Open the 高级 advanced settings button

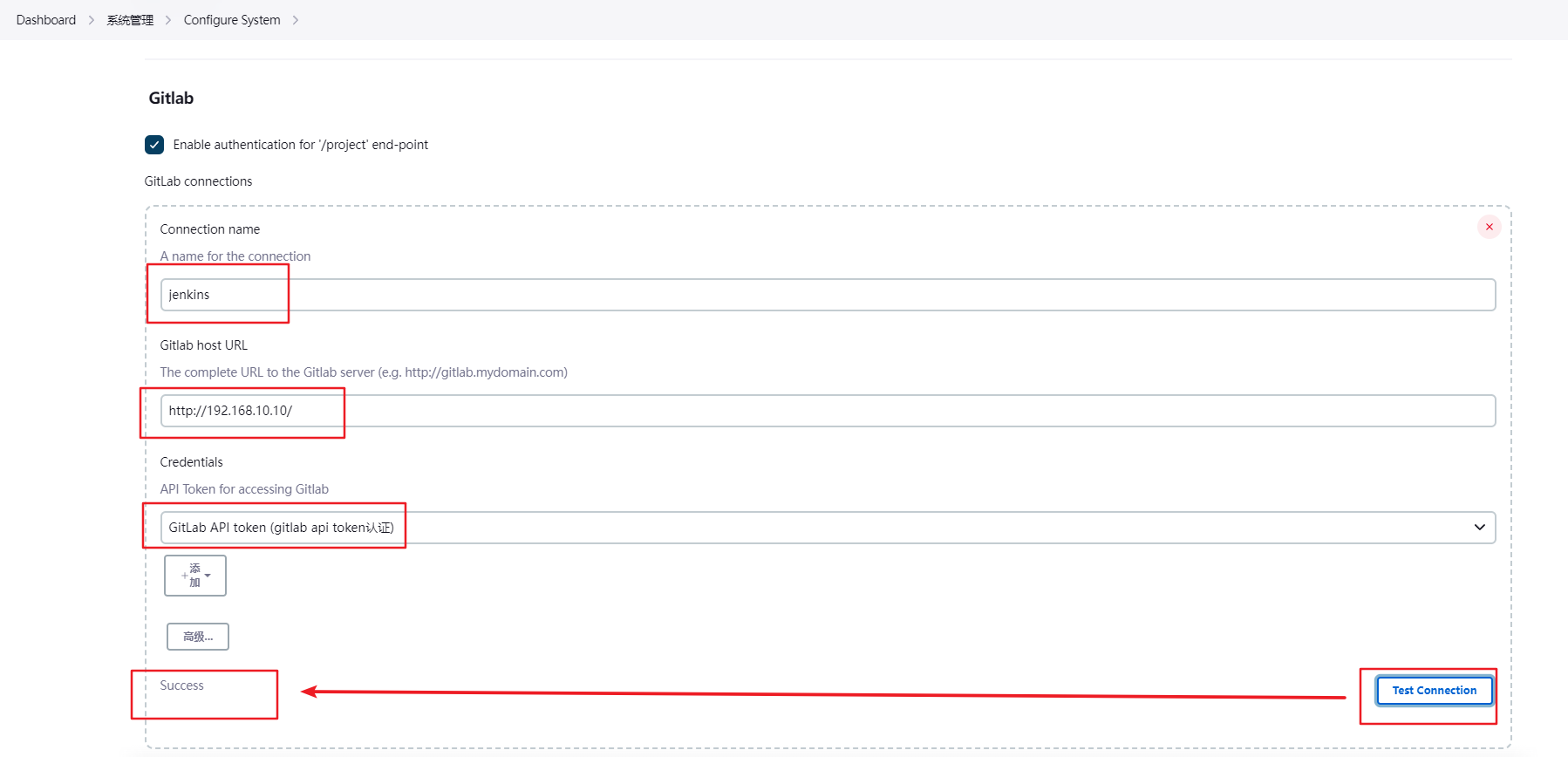198,637
